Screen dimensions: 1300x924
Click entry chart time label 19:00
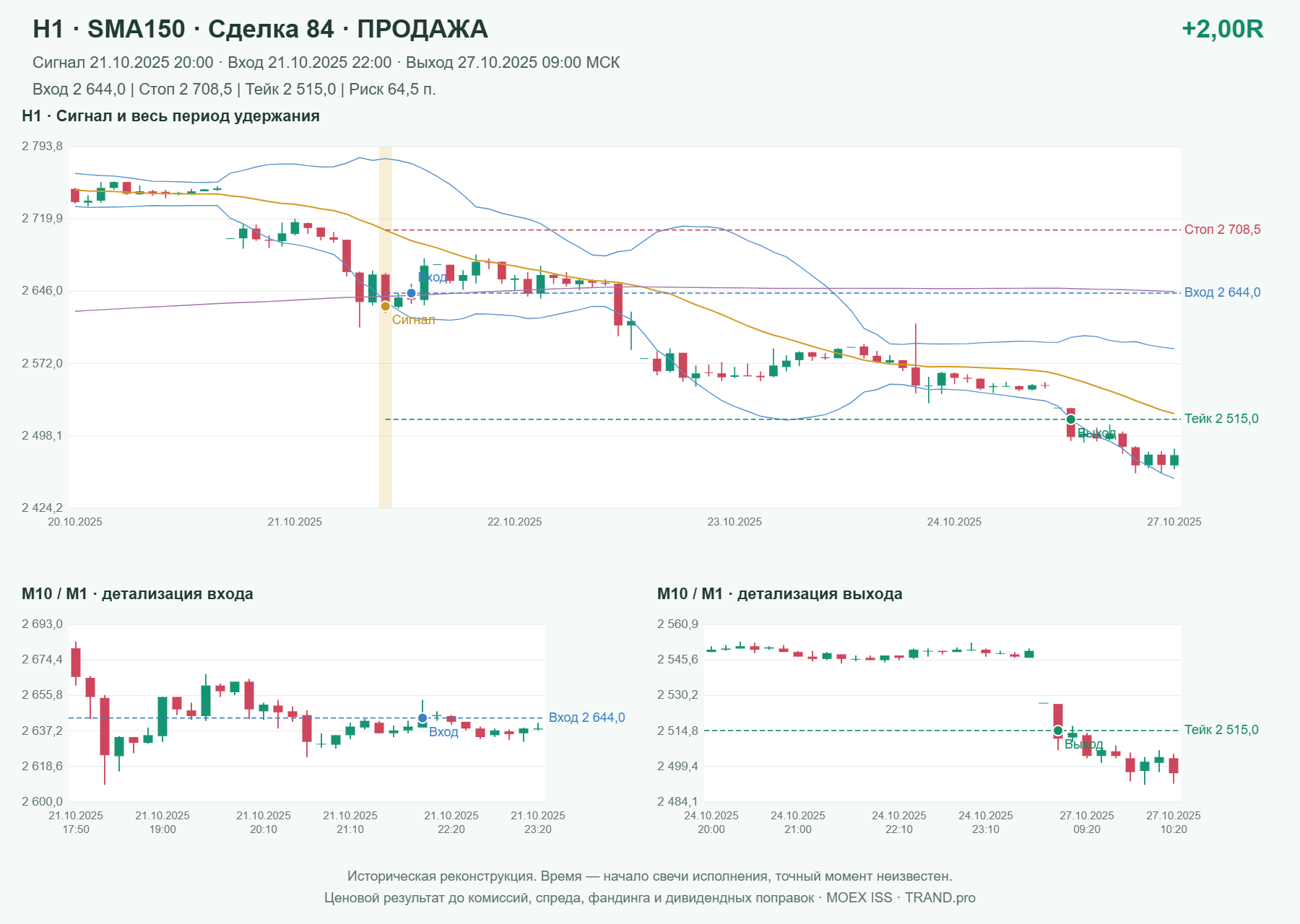coord(162,829)
